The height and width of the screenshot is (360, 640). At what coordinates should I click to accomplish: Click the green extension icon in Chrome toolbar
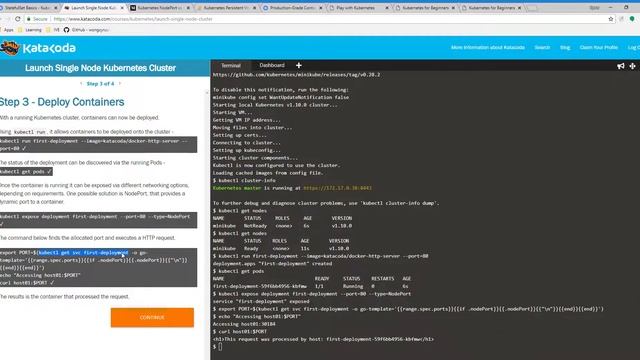632,19
